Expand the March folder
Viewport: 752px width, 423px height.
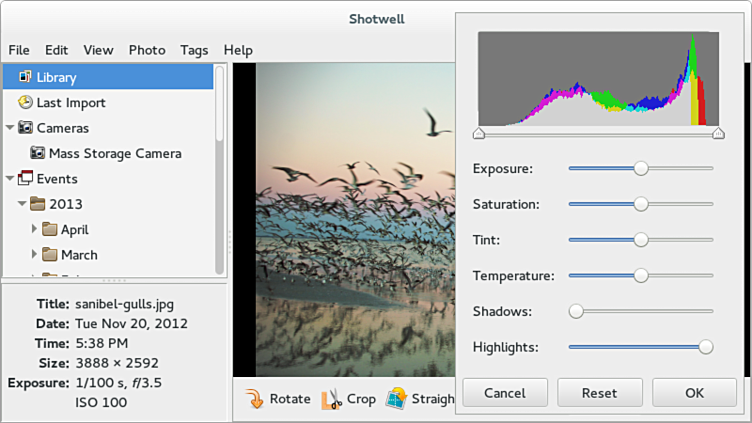tap(34, 255)
